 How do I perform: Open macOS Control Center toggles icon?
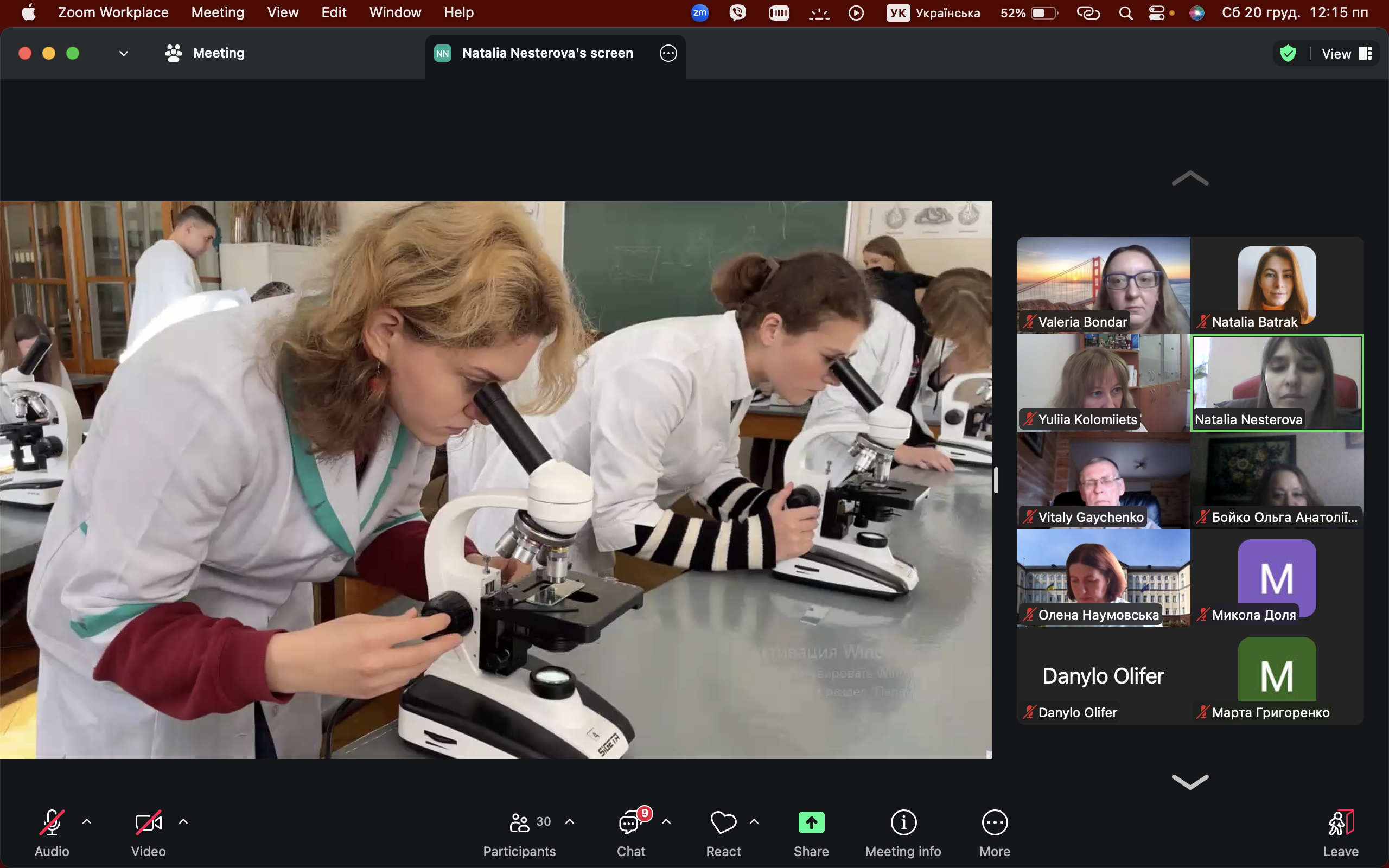pyautogui.click(x=1157, y=12)
